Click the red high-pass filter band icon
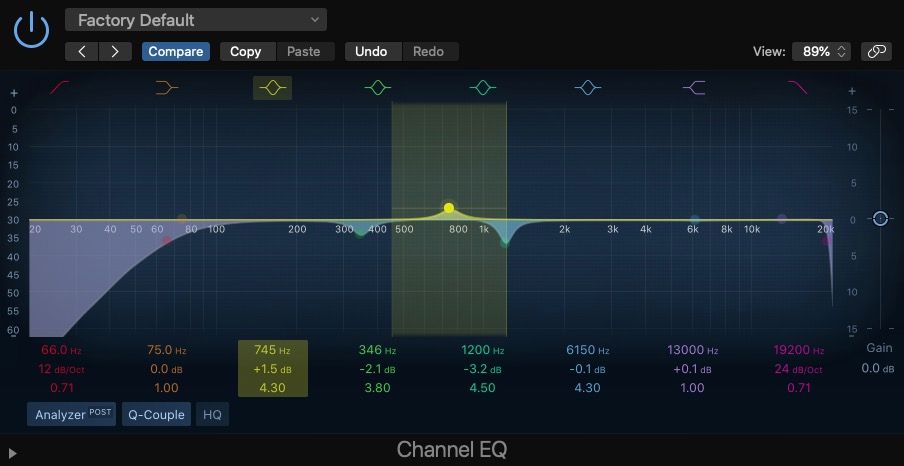The height and width of the screenshot is (466, 904). click(61, 88)
